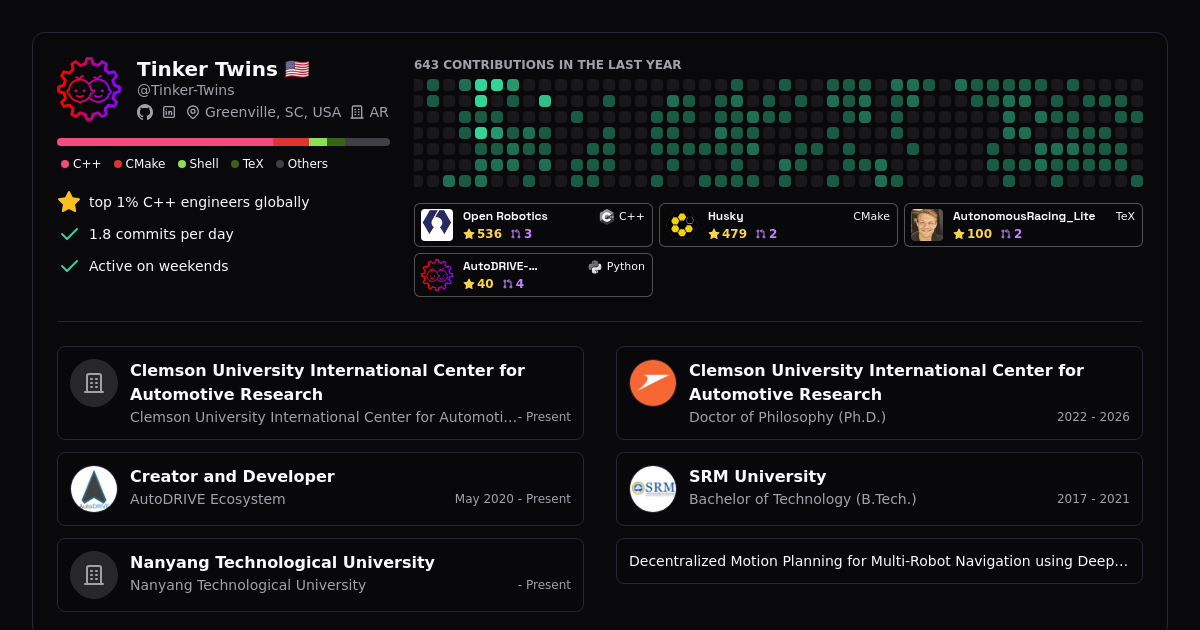
Task: Click TeX language label on AutonomousRacing_Lite
Action: [1125, 216]
